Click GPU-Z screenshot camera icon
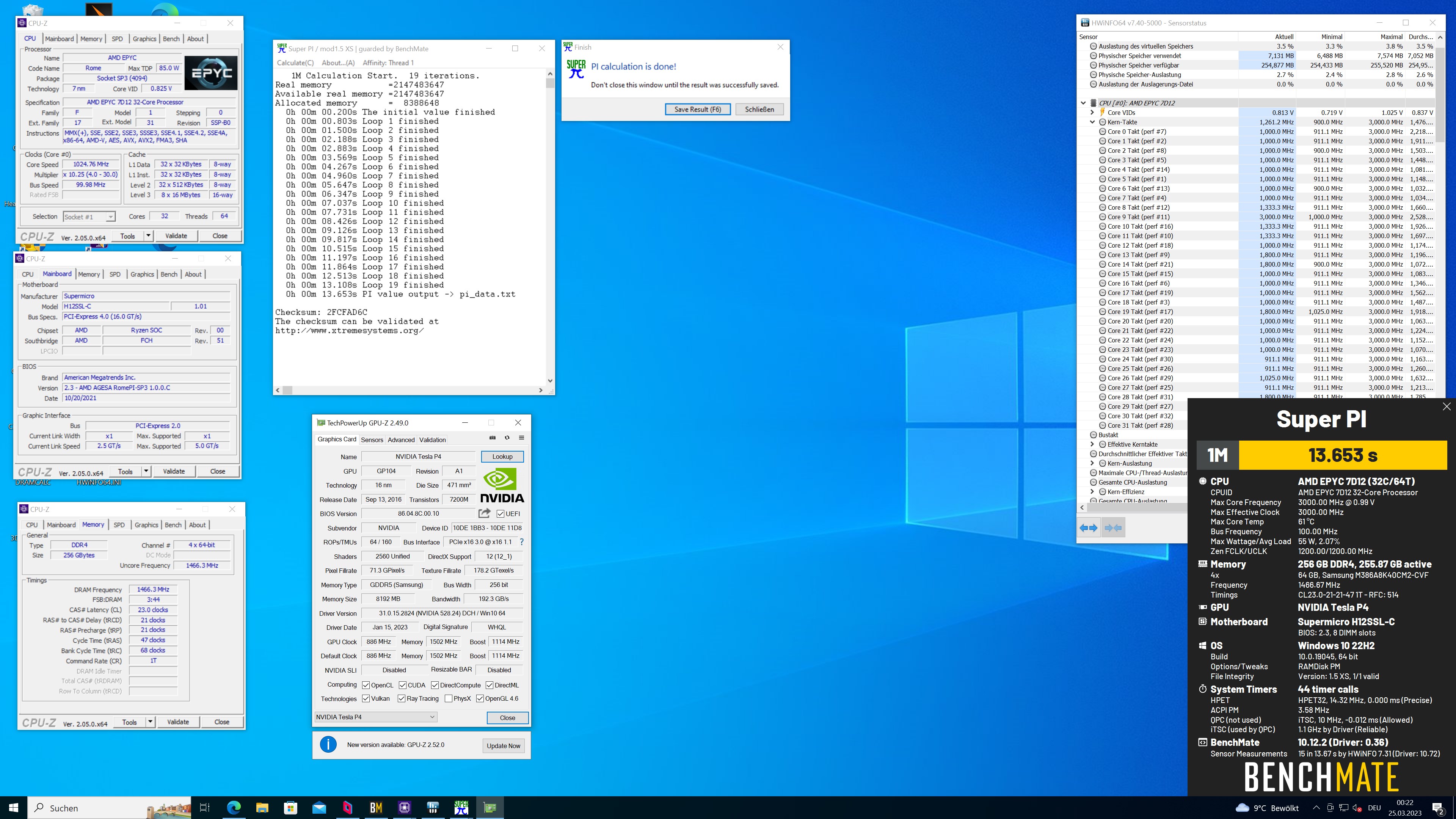1456x819 pixels. pyautogui.click(x=492, y=438)
